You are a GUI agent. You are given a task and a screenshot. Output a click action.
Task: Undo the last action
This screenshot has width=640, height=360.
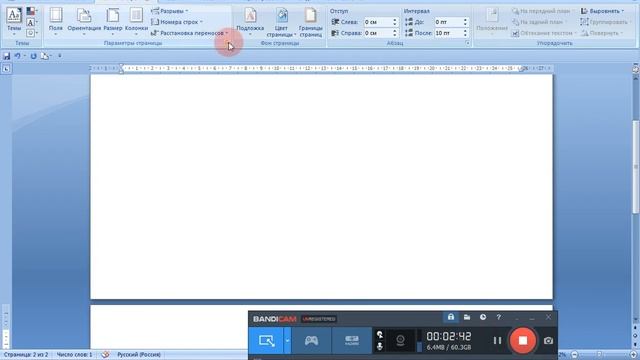[18, 56]
